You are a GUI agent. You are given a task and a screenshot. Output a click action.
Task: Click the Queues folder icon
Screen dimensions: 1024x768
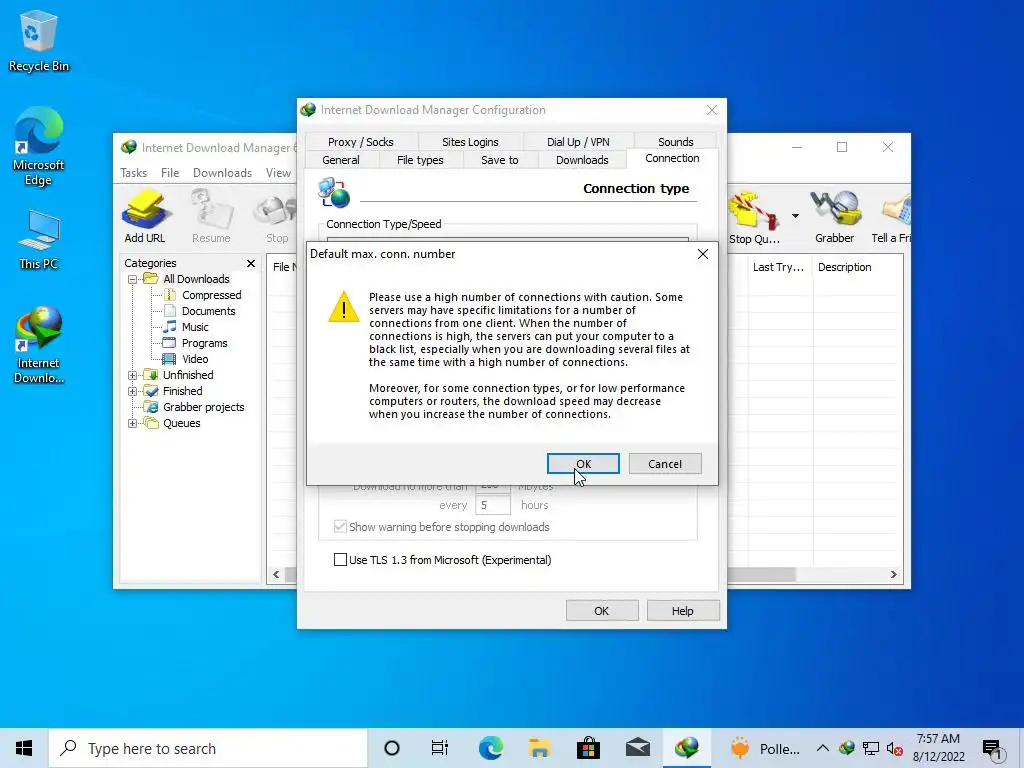(151, 423)
